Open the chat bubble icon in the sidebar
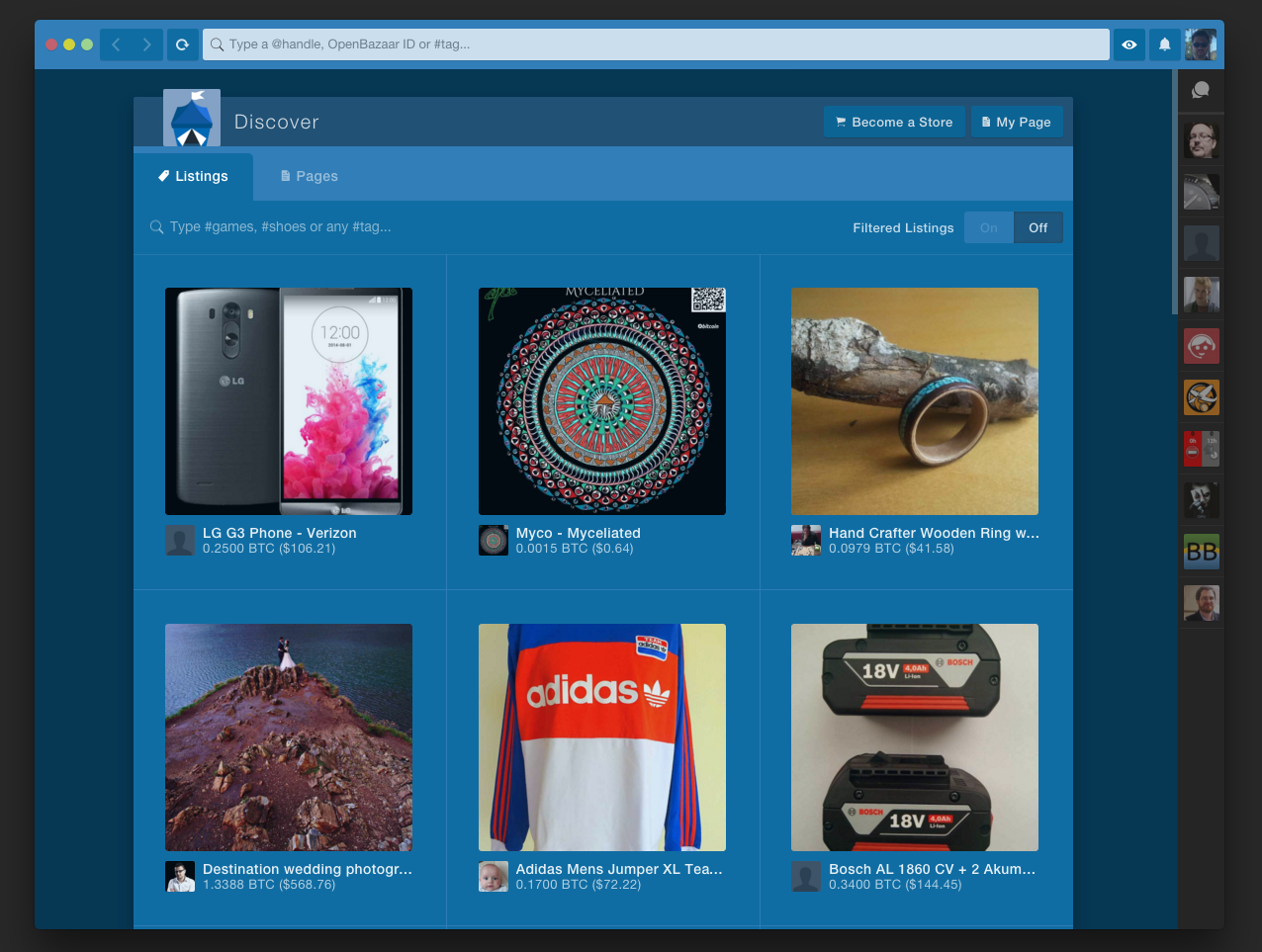Image resolution: width=1262 pixels, height=952 pixels. 1201,90
